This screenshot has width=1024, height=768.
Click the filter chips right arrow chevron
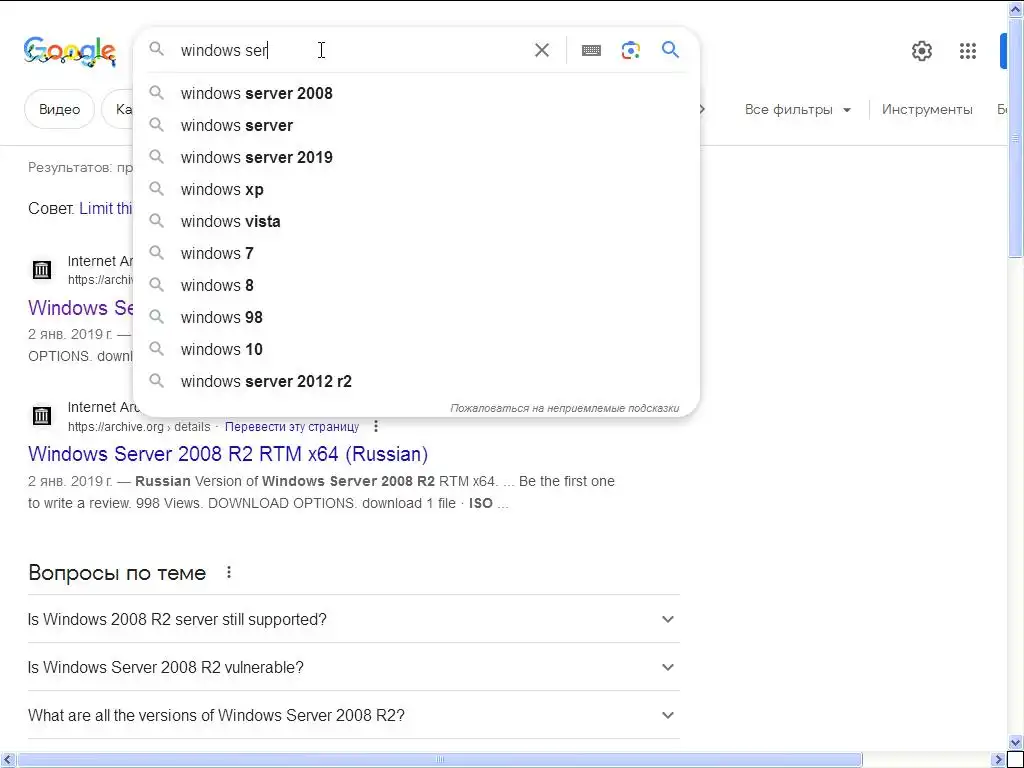coord(702,110)
